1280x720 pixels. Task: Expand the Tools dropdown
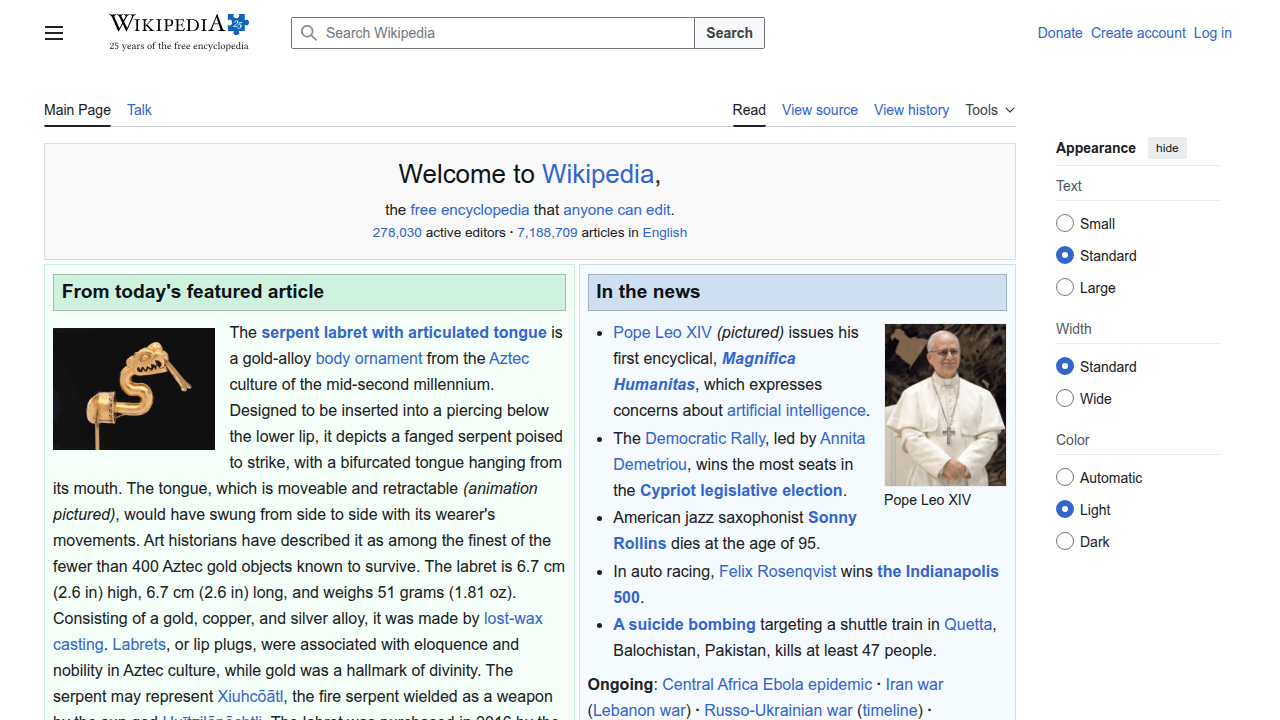[990, 110]
